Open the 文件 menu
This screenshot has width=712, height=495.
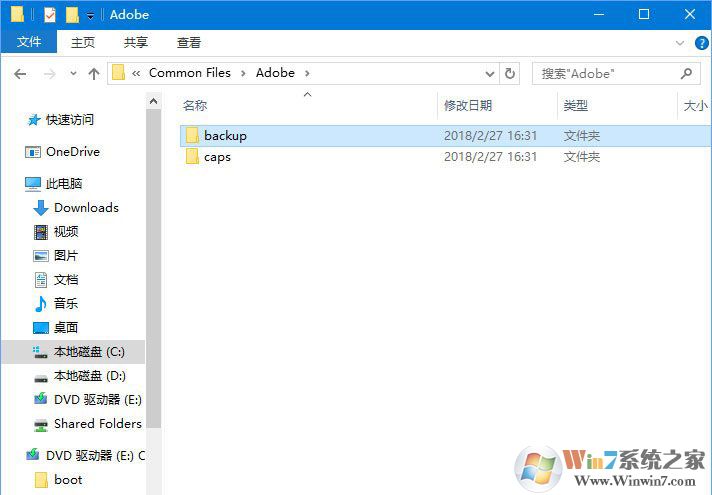click(x=29, y=42)
